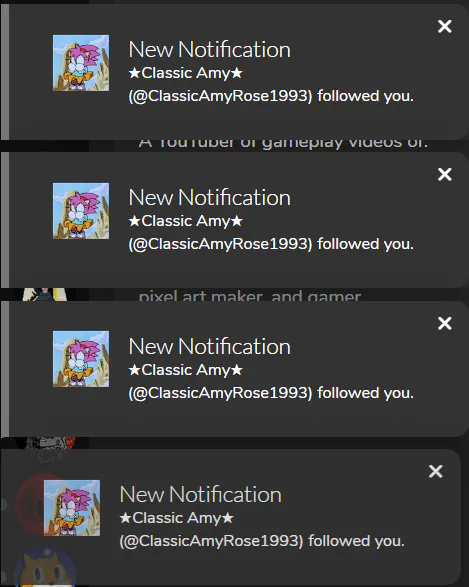469x587 pixels.
Task: Open the bottom 'New Notification' heading
Action: point(200,495)
